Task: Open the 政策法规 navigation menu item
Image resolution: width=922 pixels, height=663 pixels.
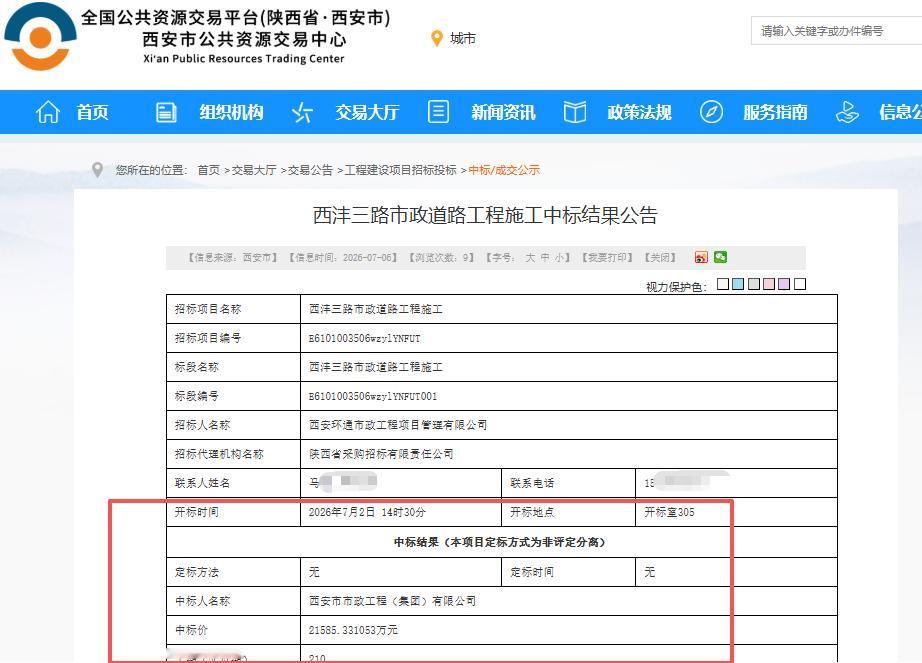Action: [x=640, y=112]
